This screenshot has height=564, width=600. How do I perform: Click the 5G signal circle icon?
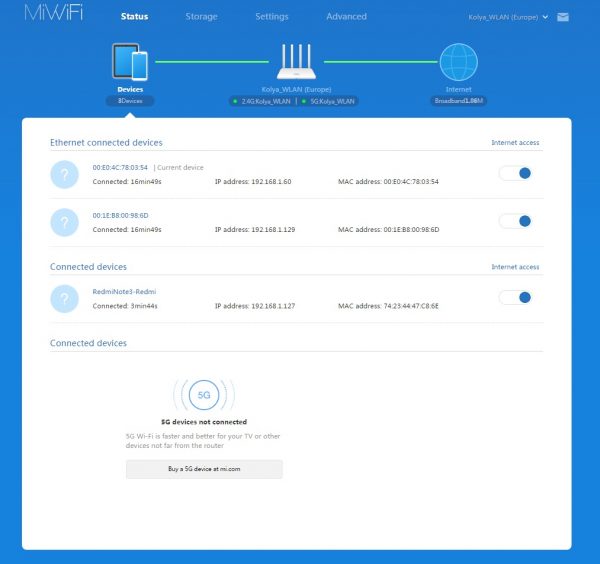pyautogui.click(x=204, y=395)
